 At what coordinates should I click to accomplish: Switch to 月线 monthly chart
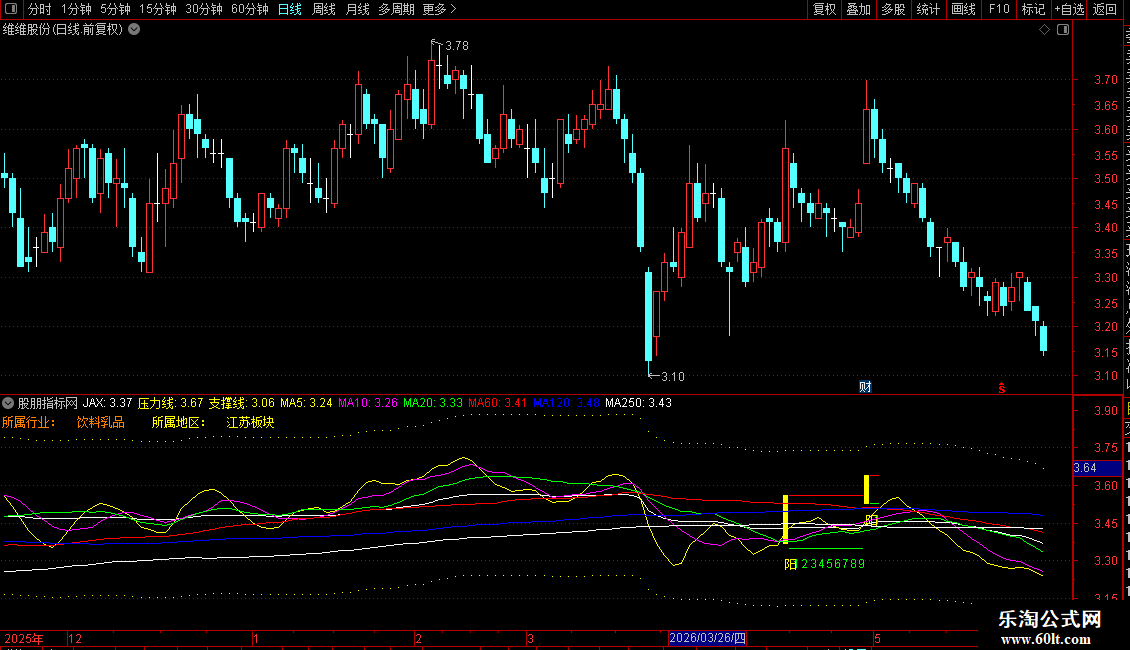(357, 9)
